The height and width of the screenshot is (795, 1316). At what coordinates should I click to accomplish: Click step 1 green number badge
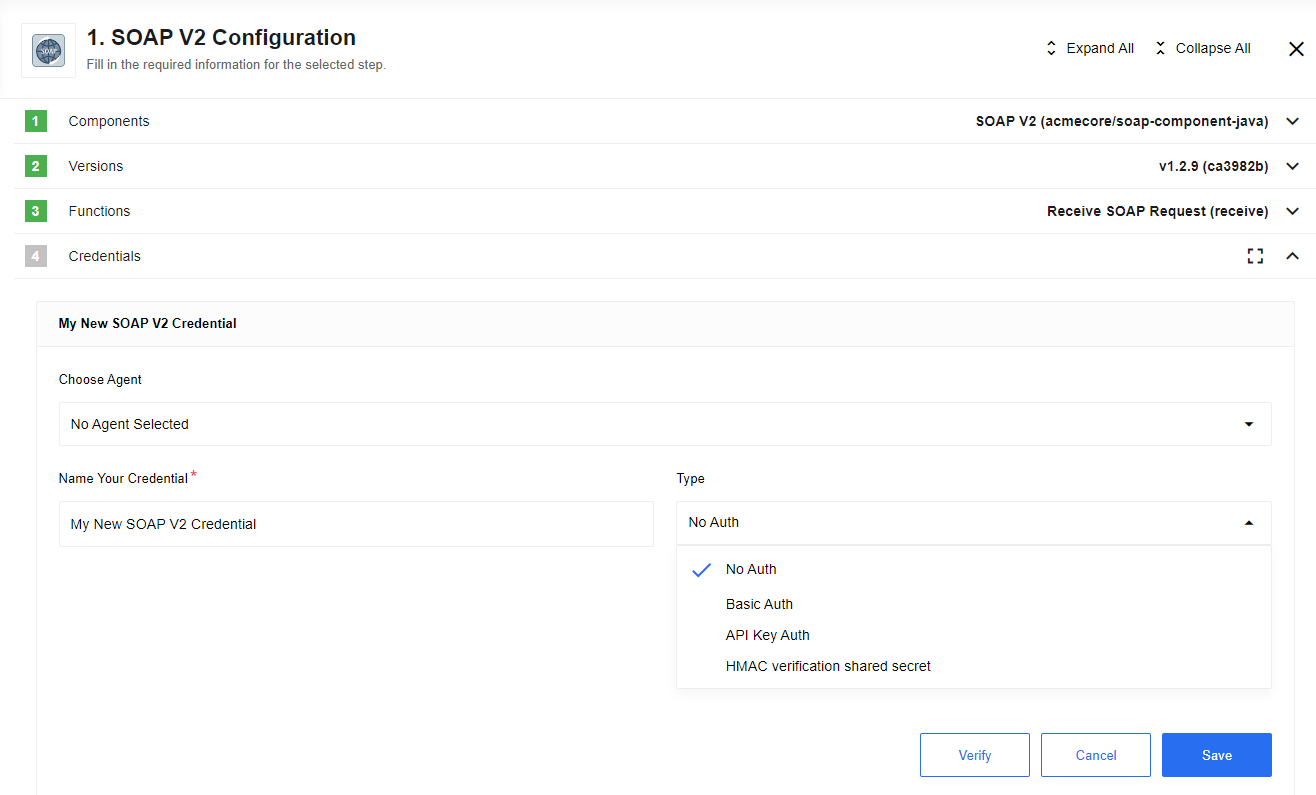coord(36,121)
